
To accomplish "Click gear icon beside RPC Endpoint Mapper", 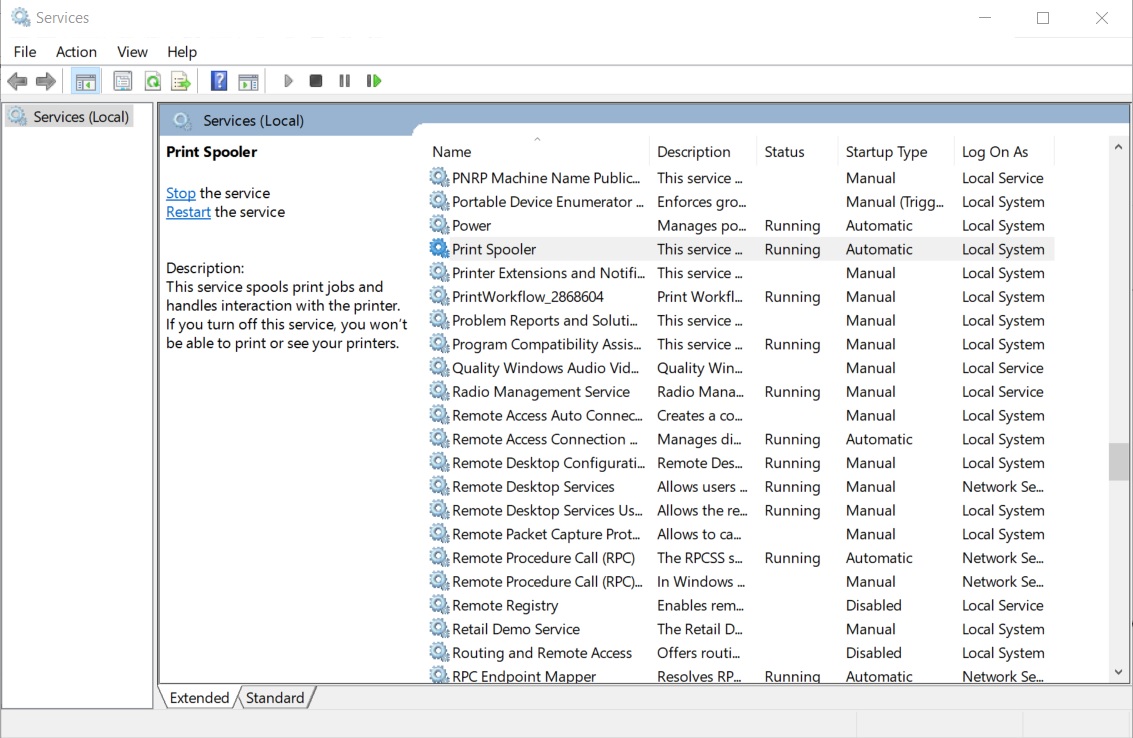I will [439, 675].
